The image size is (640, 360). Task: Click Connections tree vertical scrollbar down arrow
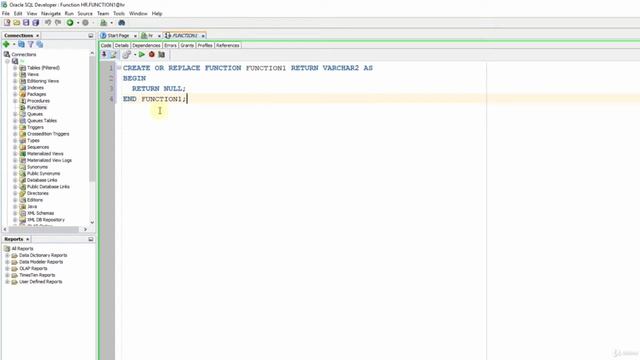[x=92, y=222]
